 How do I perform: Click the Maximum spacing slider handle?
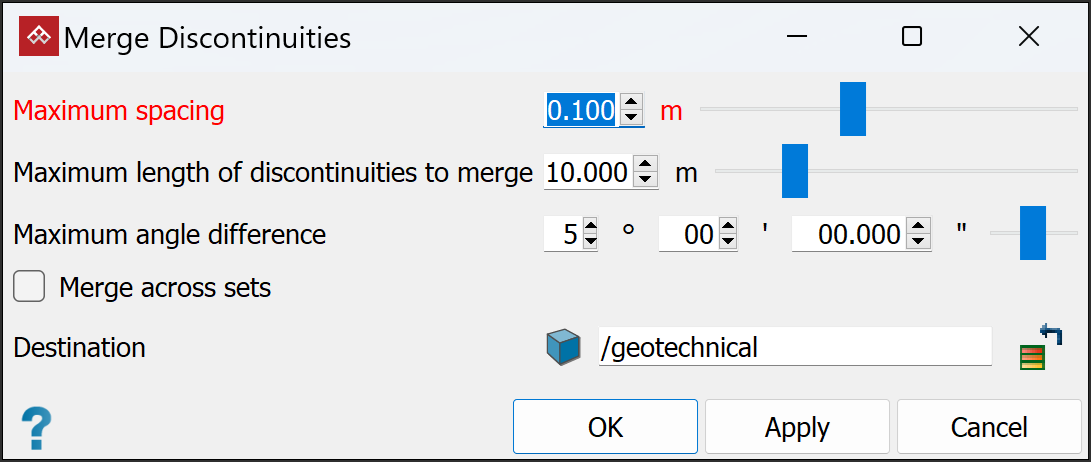click(x=852, y=109)
